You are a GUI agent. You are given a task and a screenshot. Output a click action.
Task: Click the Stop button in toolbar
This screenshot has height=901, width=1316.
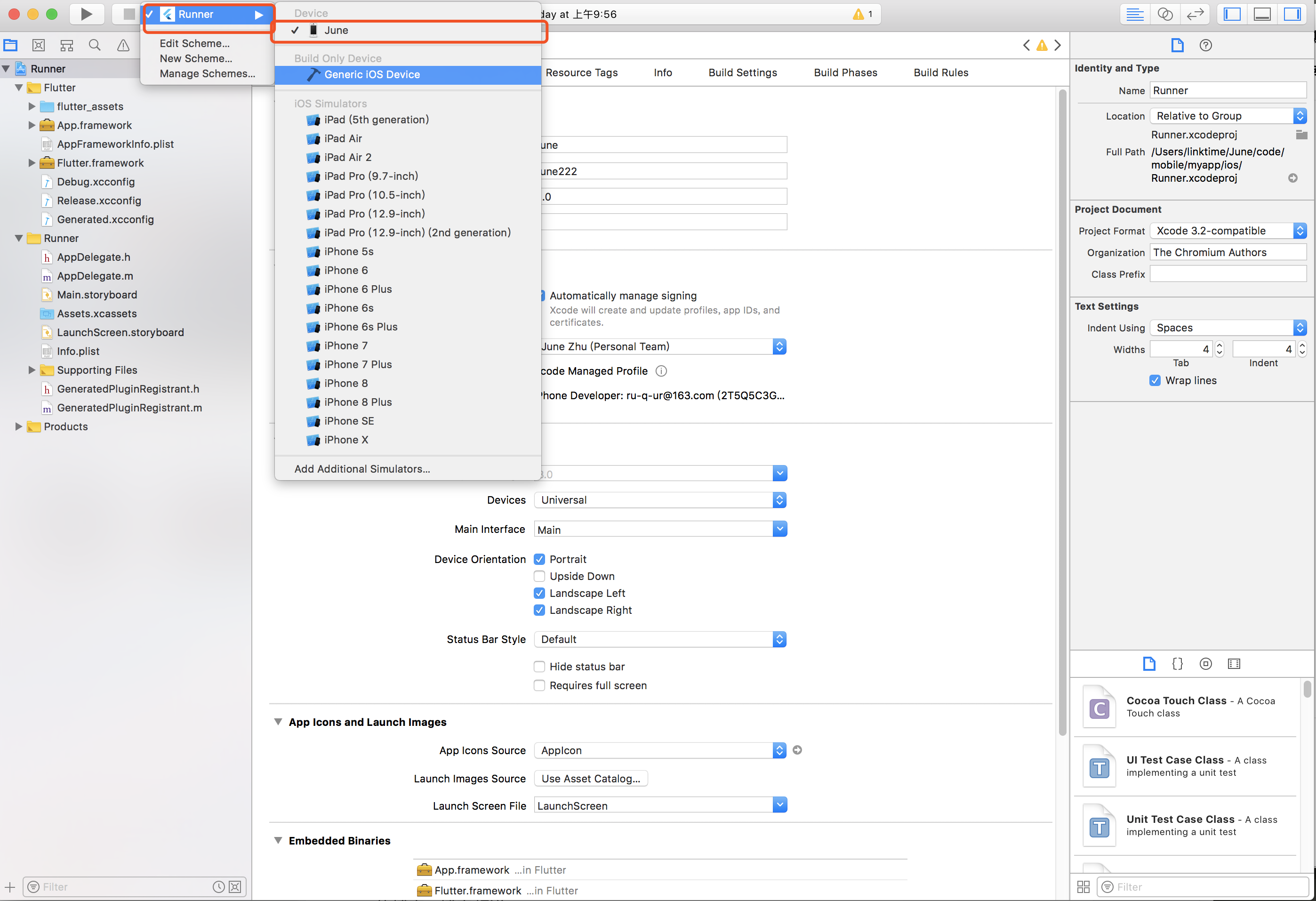click(128, 14)
